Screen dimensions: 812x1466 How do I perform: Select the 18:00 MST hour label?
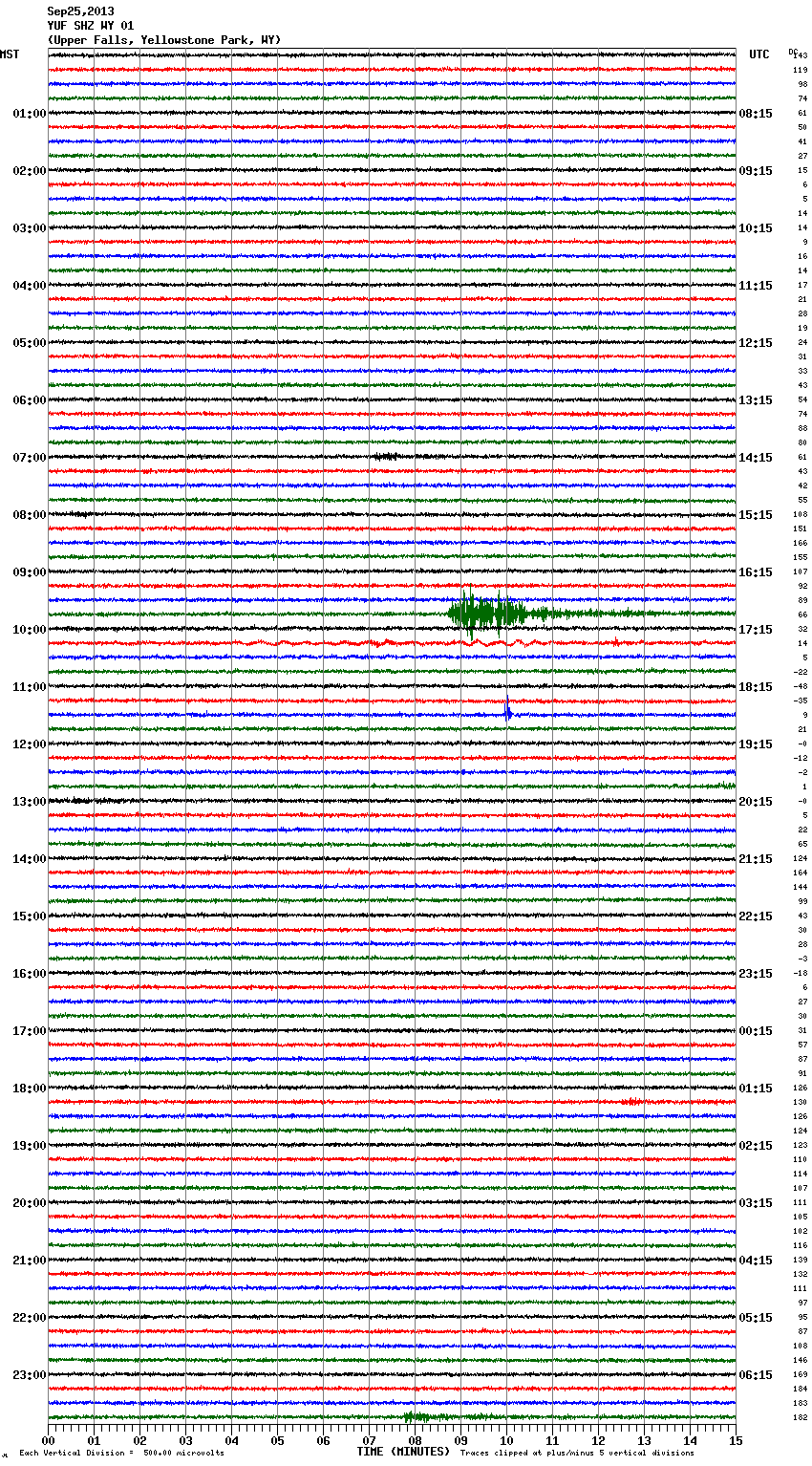tap(30, 1089)
